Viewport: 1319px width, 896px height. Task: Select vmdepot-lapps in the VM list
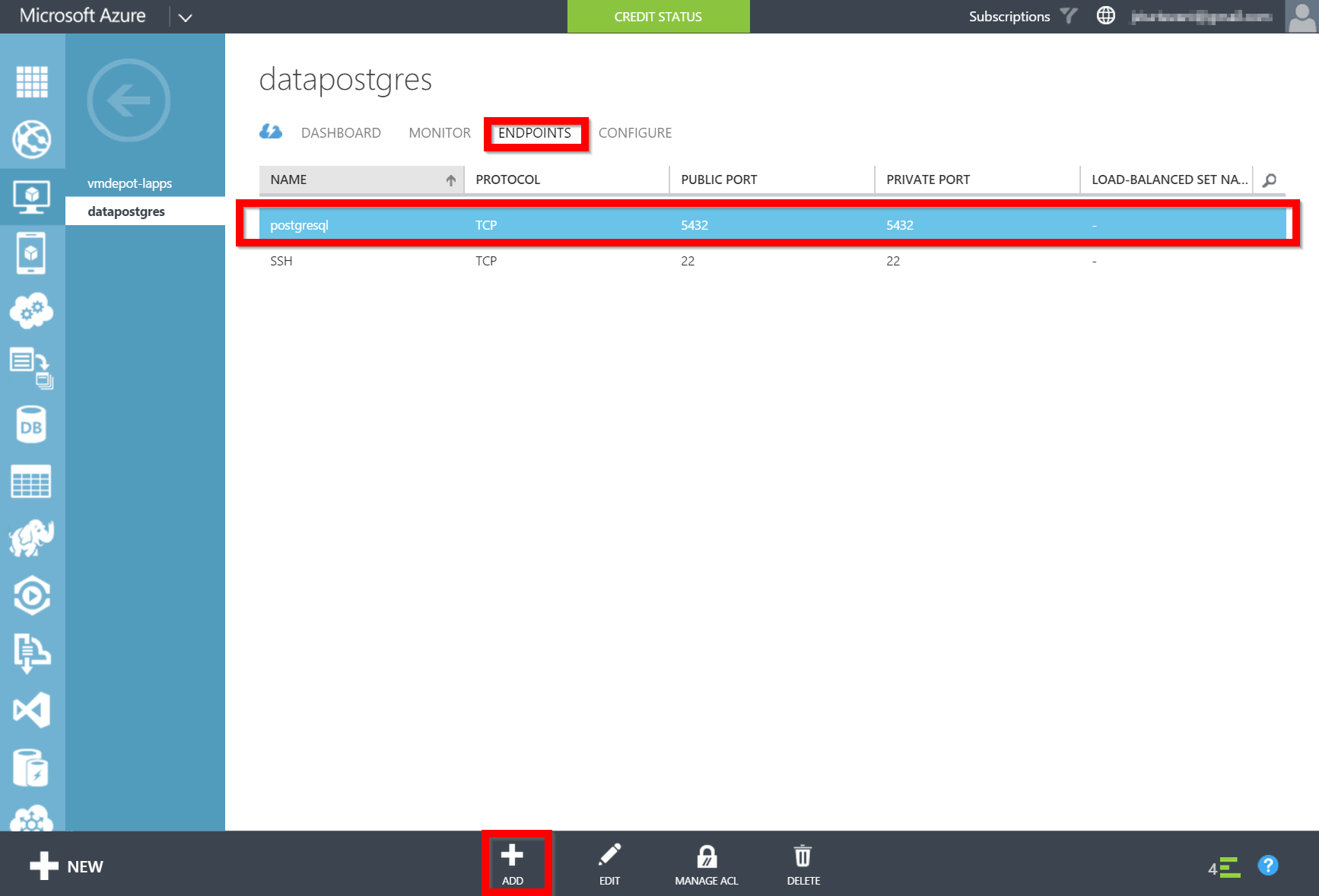[129, 183]
